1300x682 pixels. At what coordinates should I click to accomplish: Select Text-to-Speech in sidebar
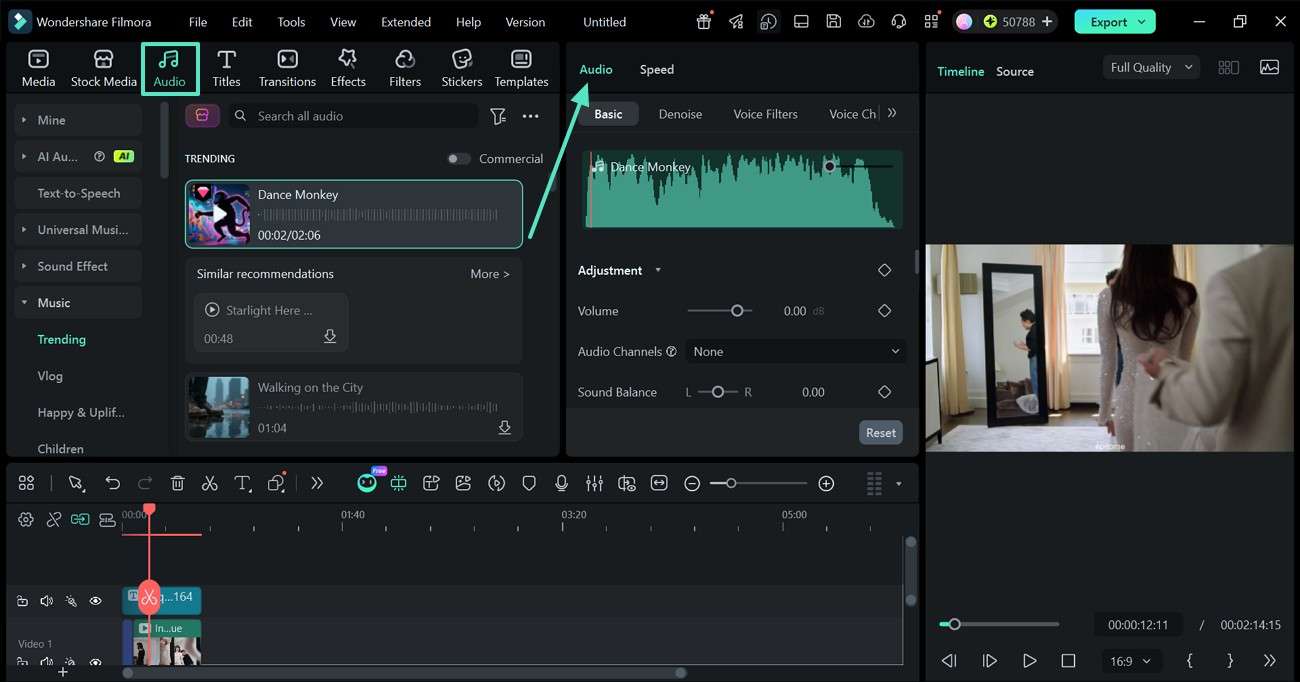click(77, 193)
